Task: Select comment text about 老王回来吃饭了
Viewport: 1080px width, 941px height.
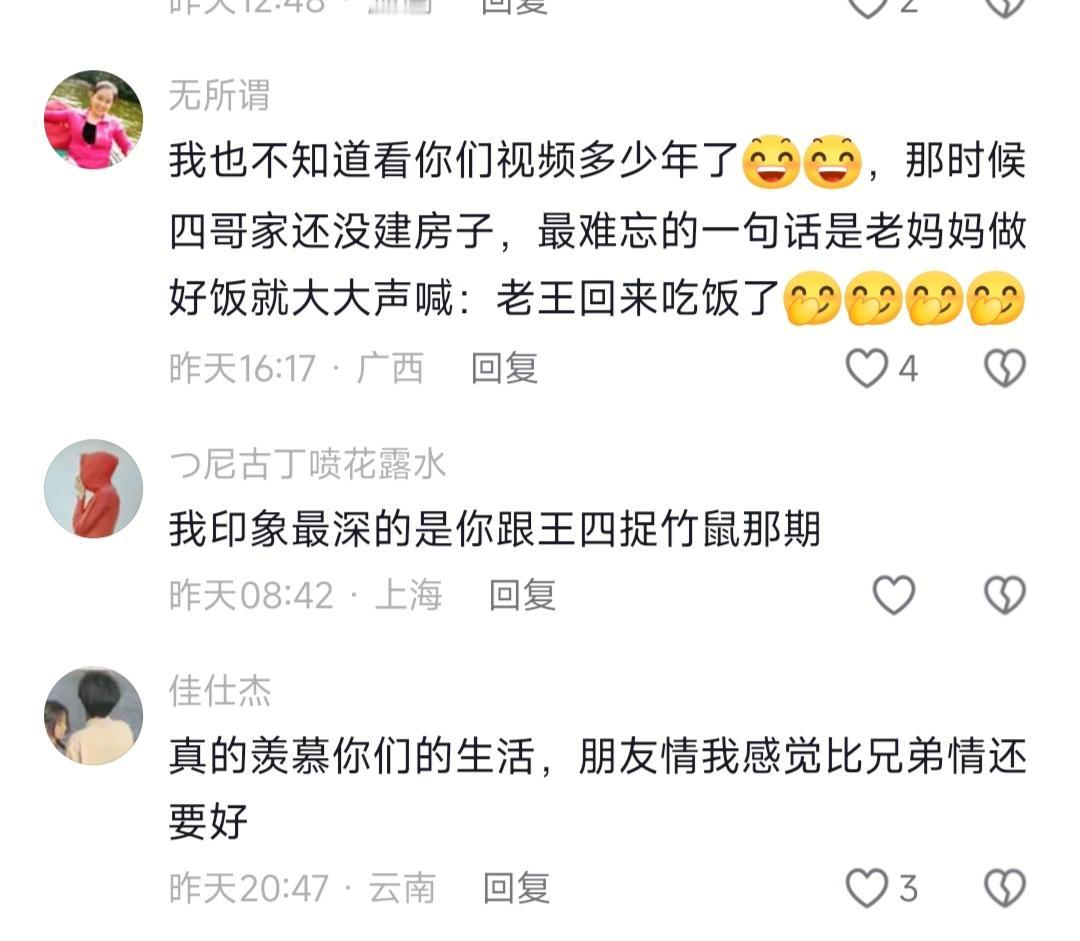Action: (598, 229)
